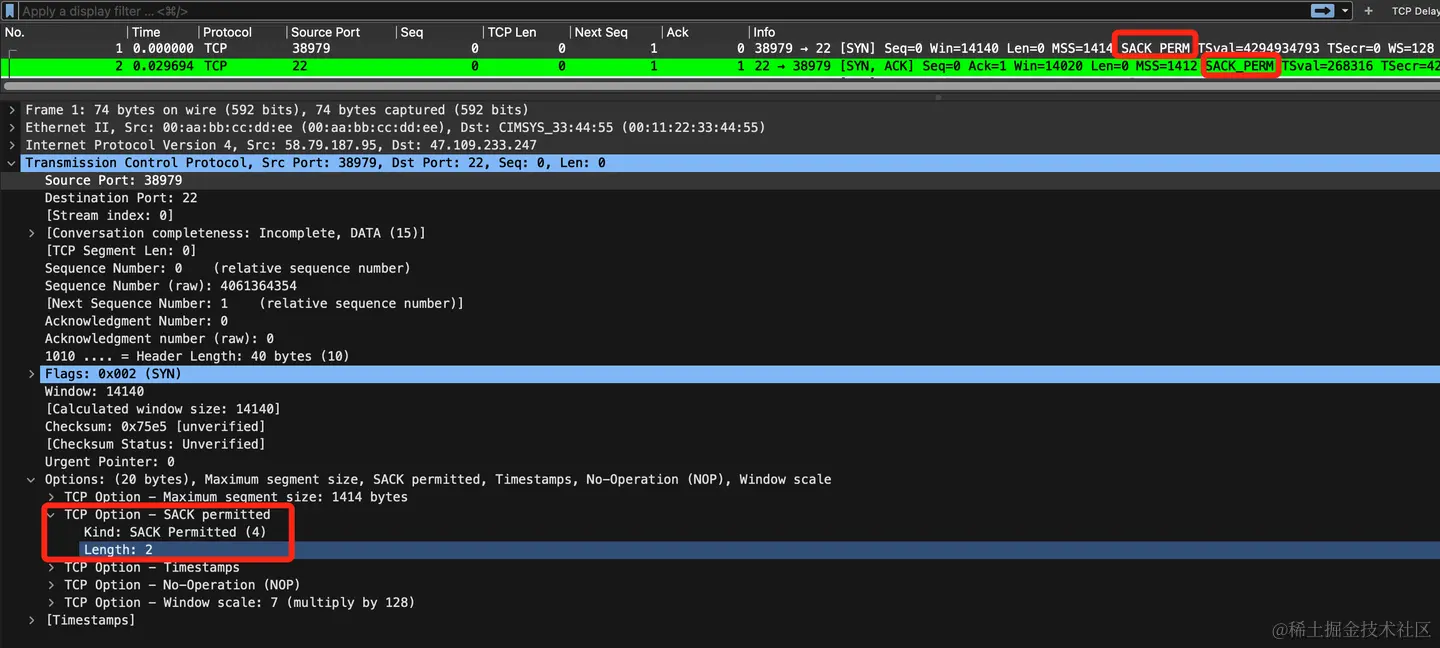Select '[Checksum Status: Unverified]' row
Viewport: 1440px width, 648px height.
point(720,444)
